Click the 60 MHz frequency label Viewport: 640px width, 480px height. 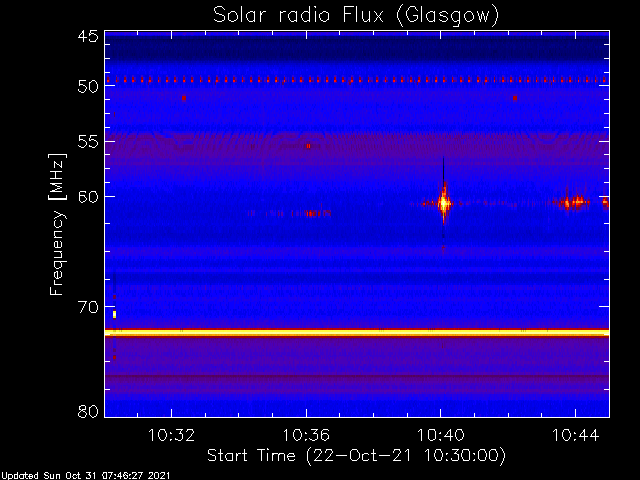tap(88, 197)
